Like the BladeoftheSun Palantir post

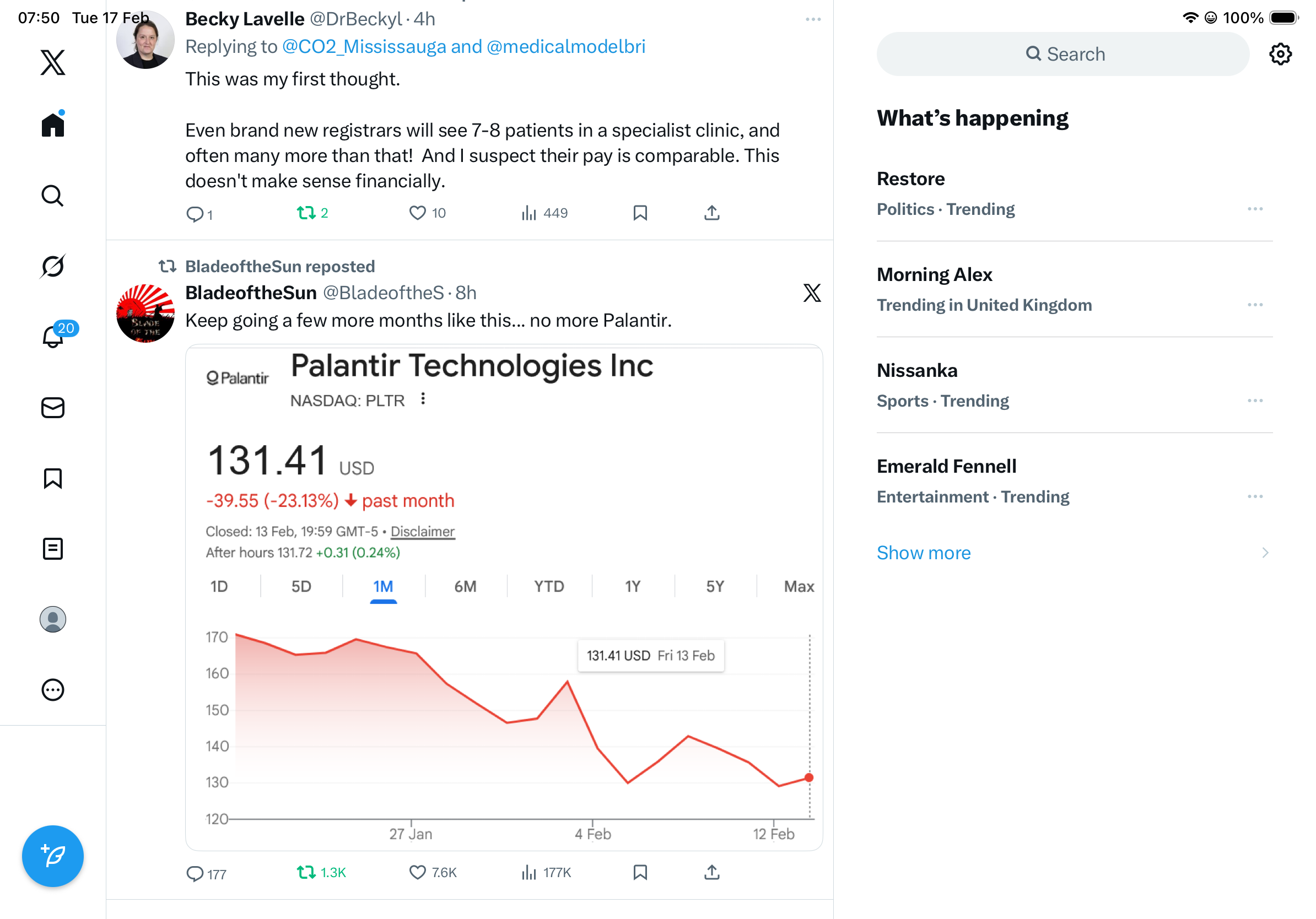417,872
